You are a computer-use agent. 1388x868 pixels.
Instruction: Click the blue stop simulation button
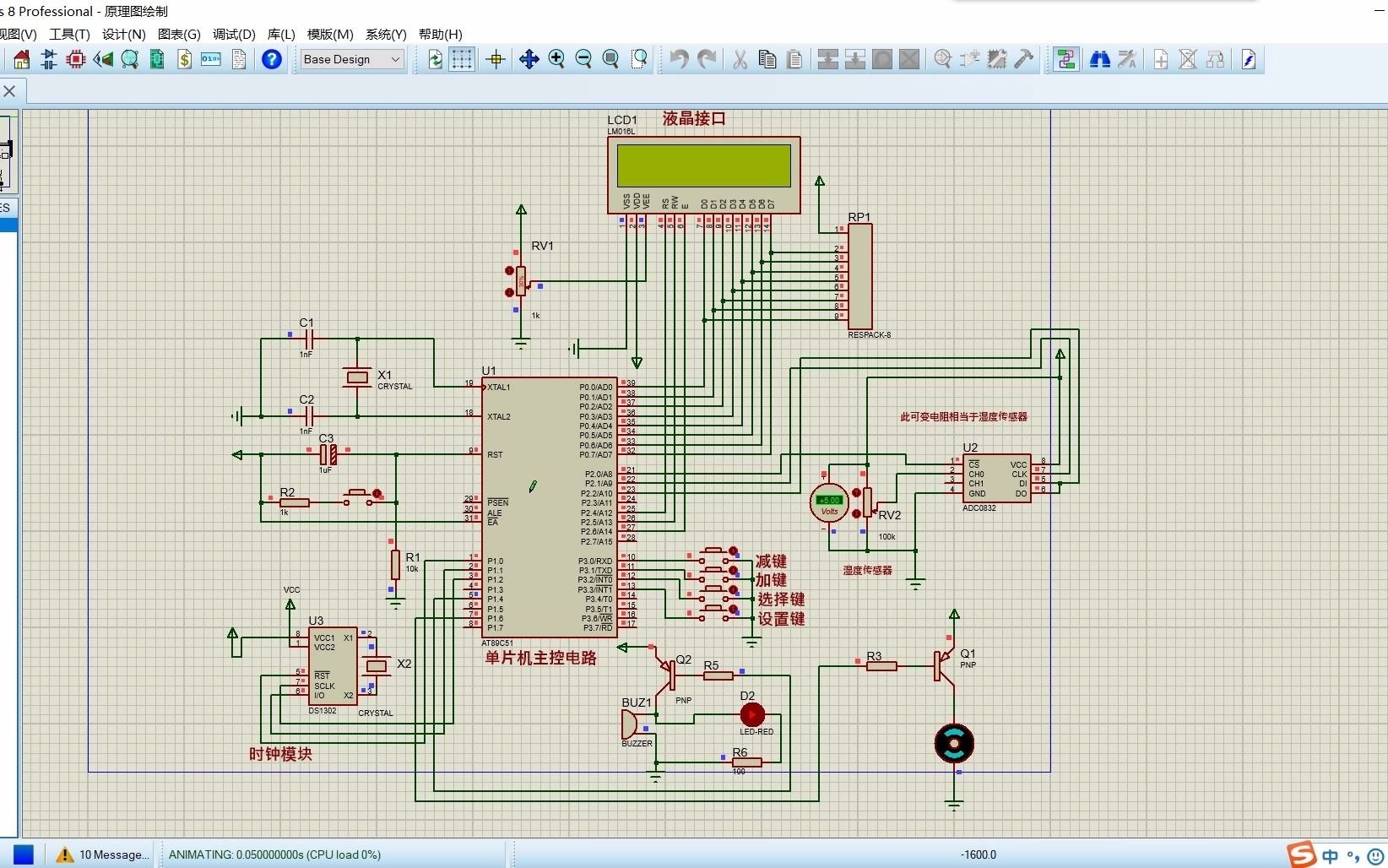(x=24, y=854)
